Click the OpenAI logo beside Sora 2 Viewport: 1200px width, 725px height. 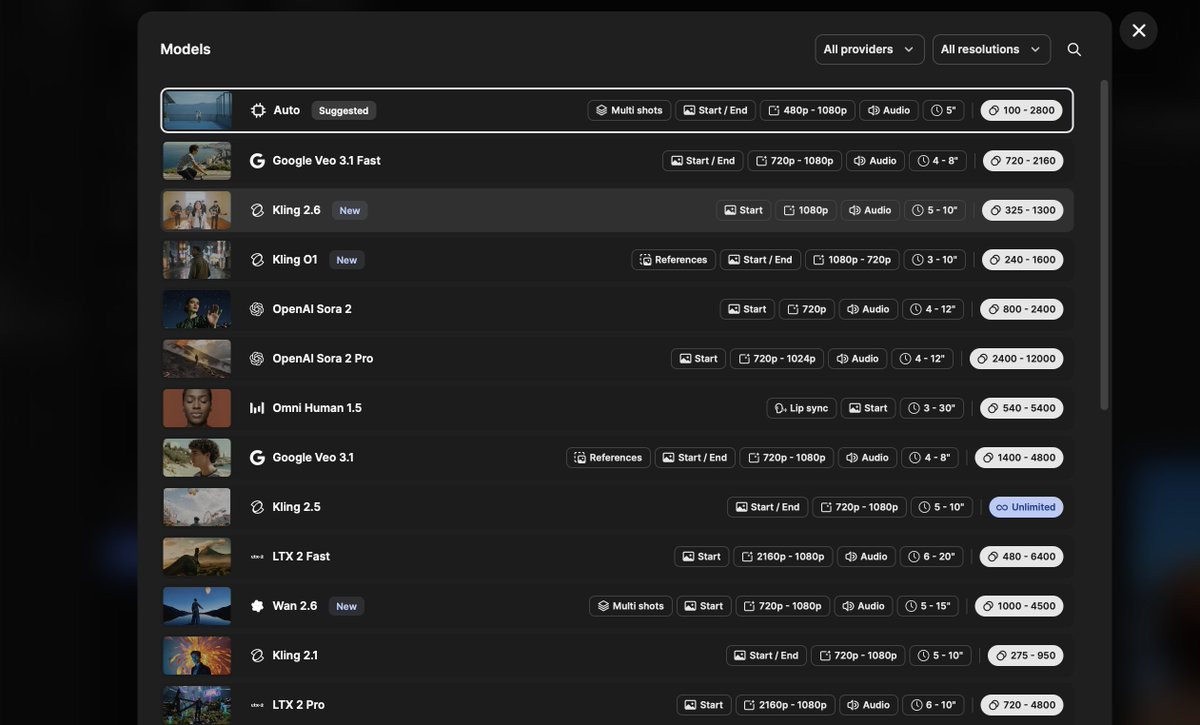(257, 309)
